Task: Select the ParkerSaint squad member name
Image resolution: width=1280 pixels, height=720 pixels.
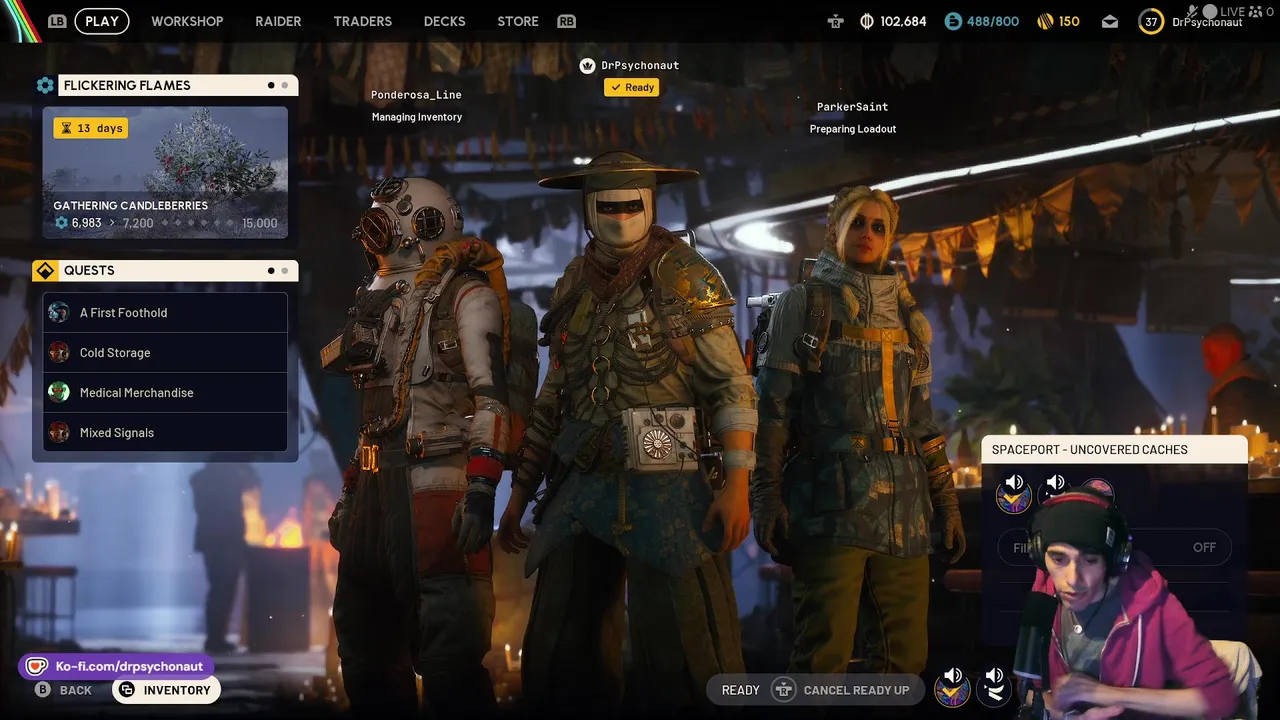Action: pos(852,107)
